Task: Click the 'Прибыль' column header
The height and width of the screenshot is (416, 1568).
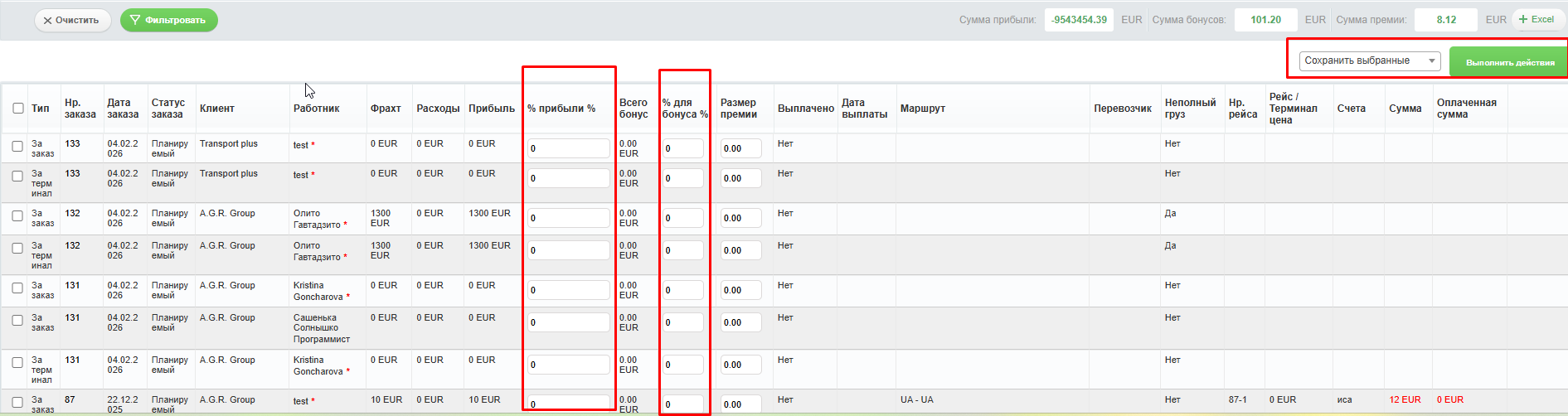Action: tap(491, 109)
